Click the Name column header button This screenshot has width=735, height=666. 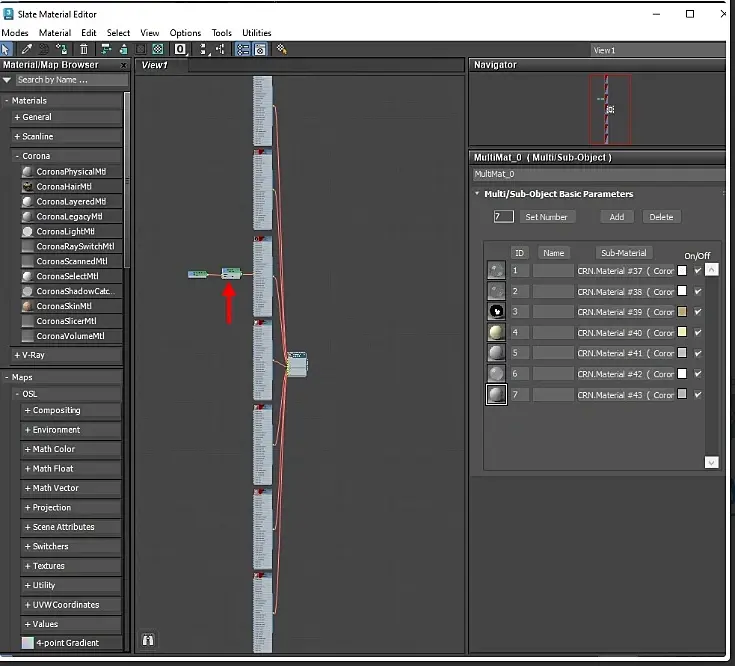click(554, 253)
